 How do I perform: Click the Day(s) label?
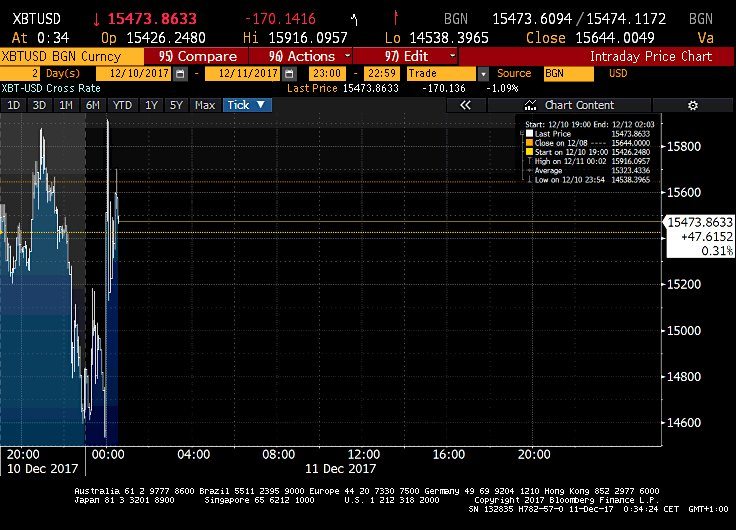tap(63, 74)
